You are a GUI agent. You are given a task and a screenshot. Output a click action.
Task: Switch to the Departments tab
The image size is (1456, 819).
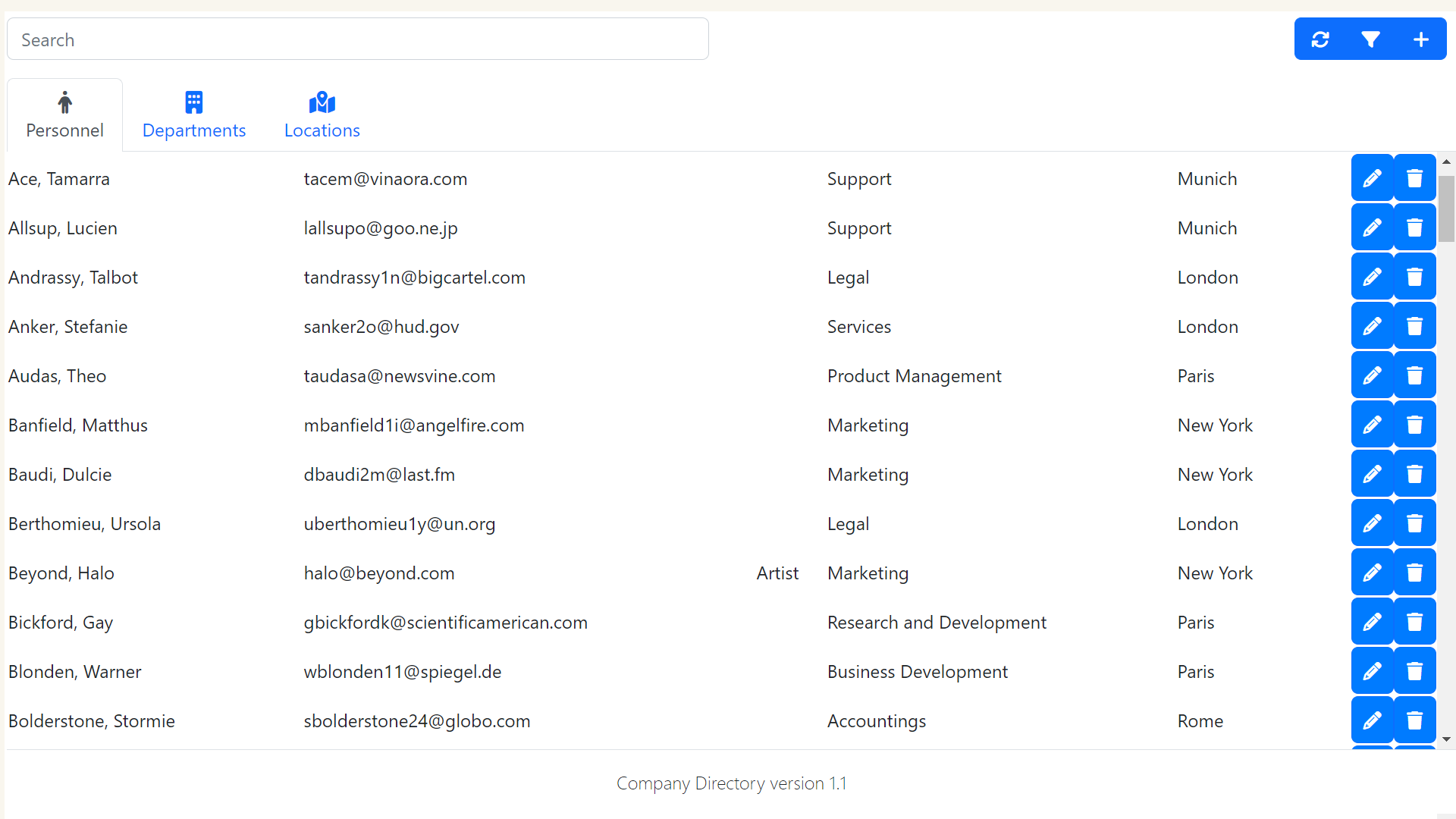click(x=194, y=115)
